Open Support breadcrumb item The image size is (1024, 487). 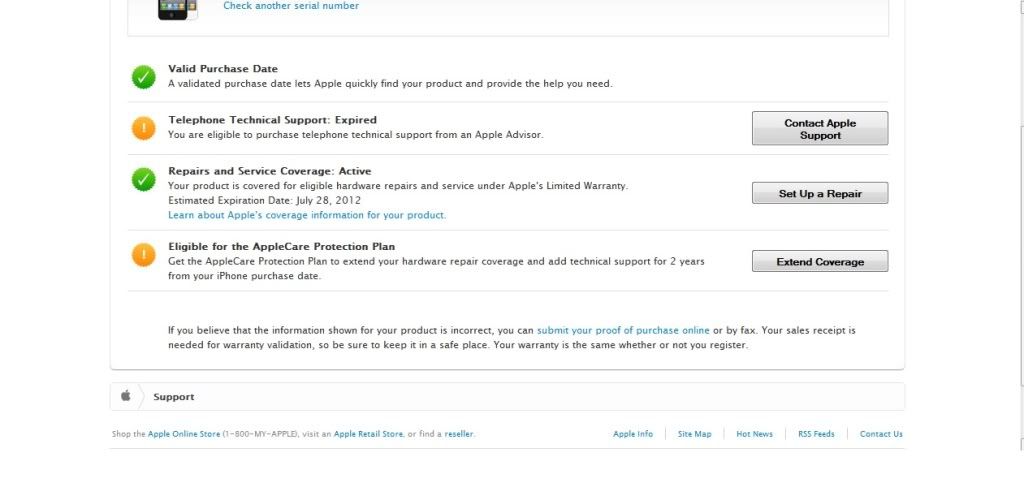pyautogui.click(x=174, y=397)
